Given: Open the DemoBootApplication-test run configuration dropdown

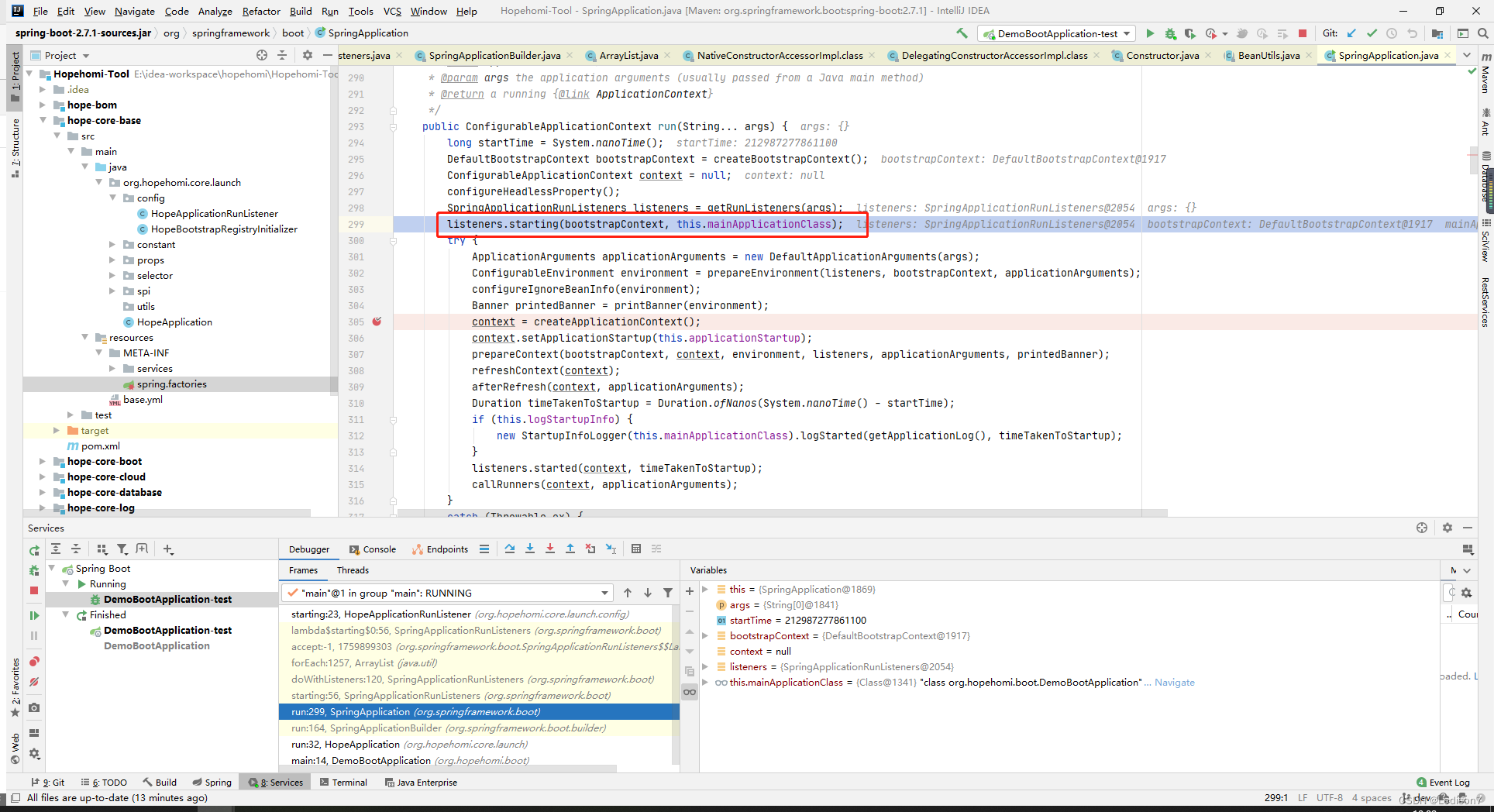Looking at the screenshot, I should pos(1057,33).
